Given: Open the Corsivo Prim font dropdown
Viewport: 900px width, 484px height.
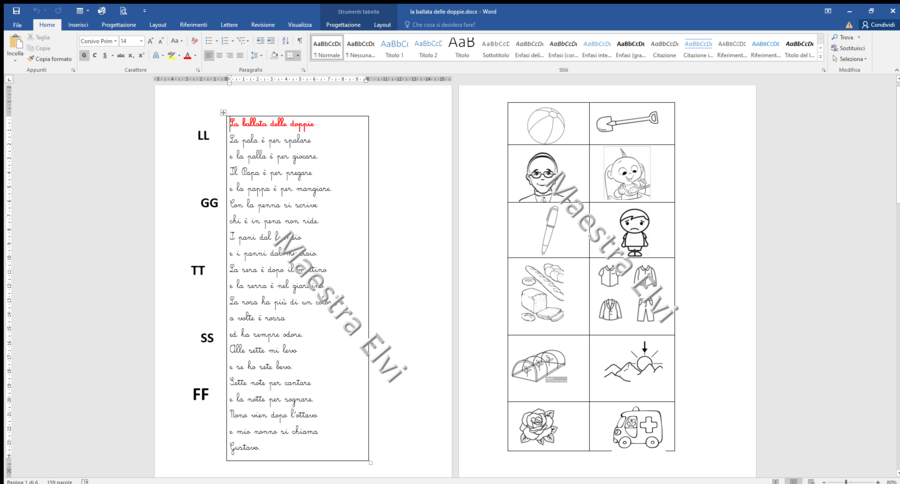Looking at the screenshot, I should point(99,41).
